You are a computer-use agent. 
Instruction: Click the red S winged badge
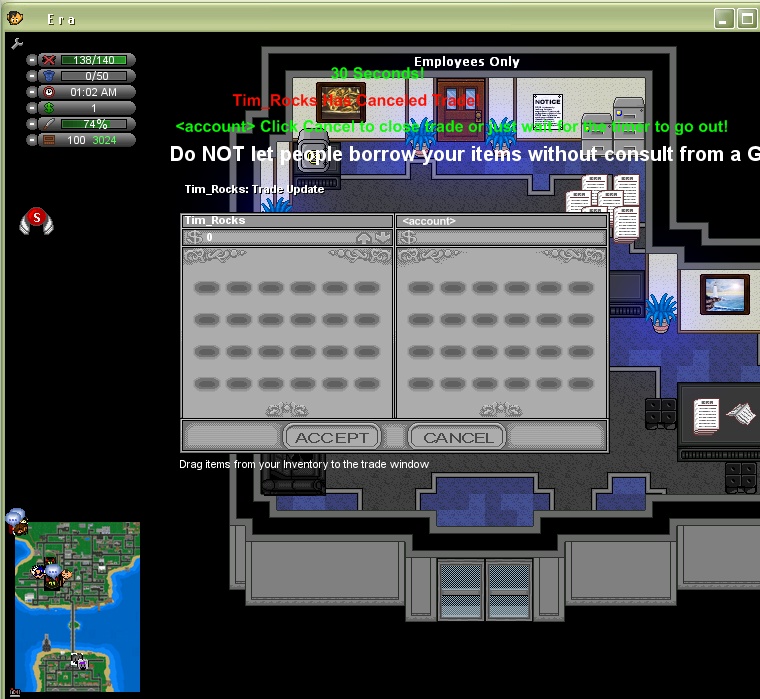pyautogui.click(x=36, y=221)
